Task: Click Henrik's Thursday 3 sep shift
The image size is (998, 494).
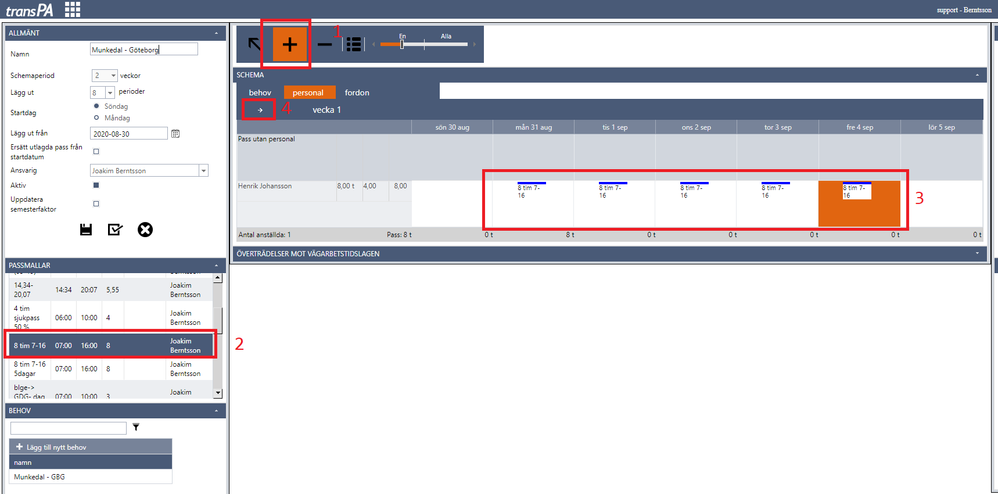Action: [x=777, y=191]
